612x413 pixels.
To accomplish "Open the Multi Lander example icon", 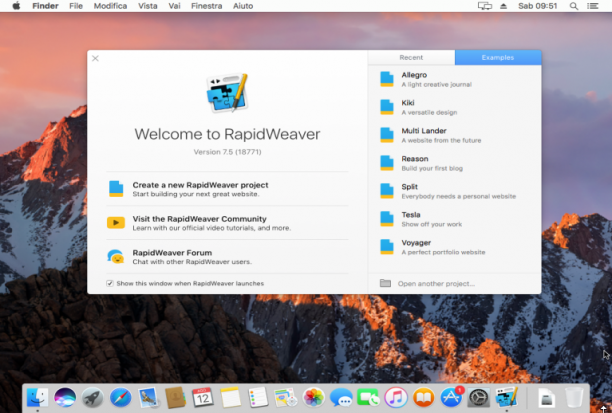I will (387, 135).
